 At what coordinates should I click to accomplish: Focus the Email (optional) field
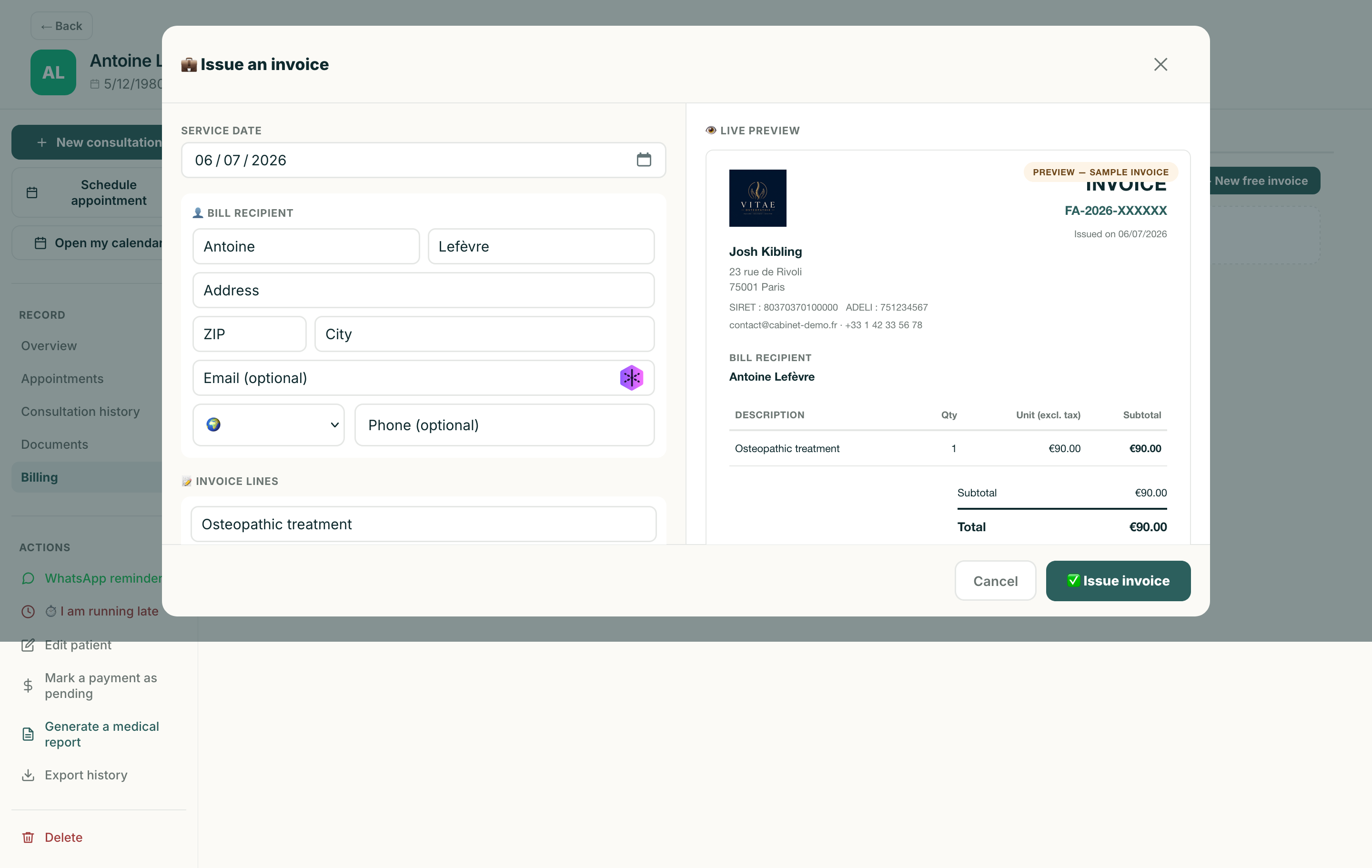pos(424,378)
